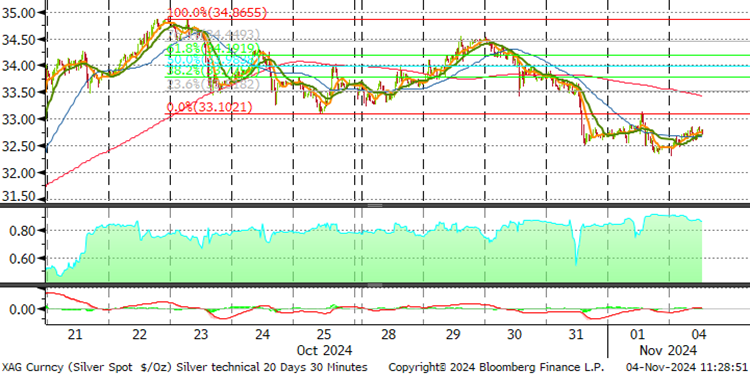Click the 0.80 indicator axis label
Screen dimensions: 750x375
click(23, 231)
